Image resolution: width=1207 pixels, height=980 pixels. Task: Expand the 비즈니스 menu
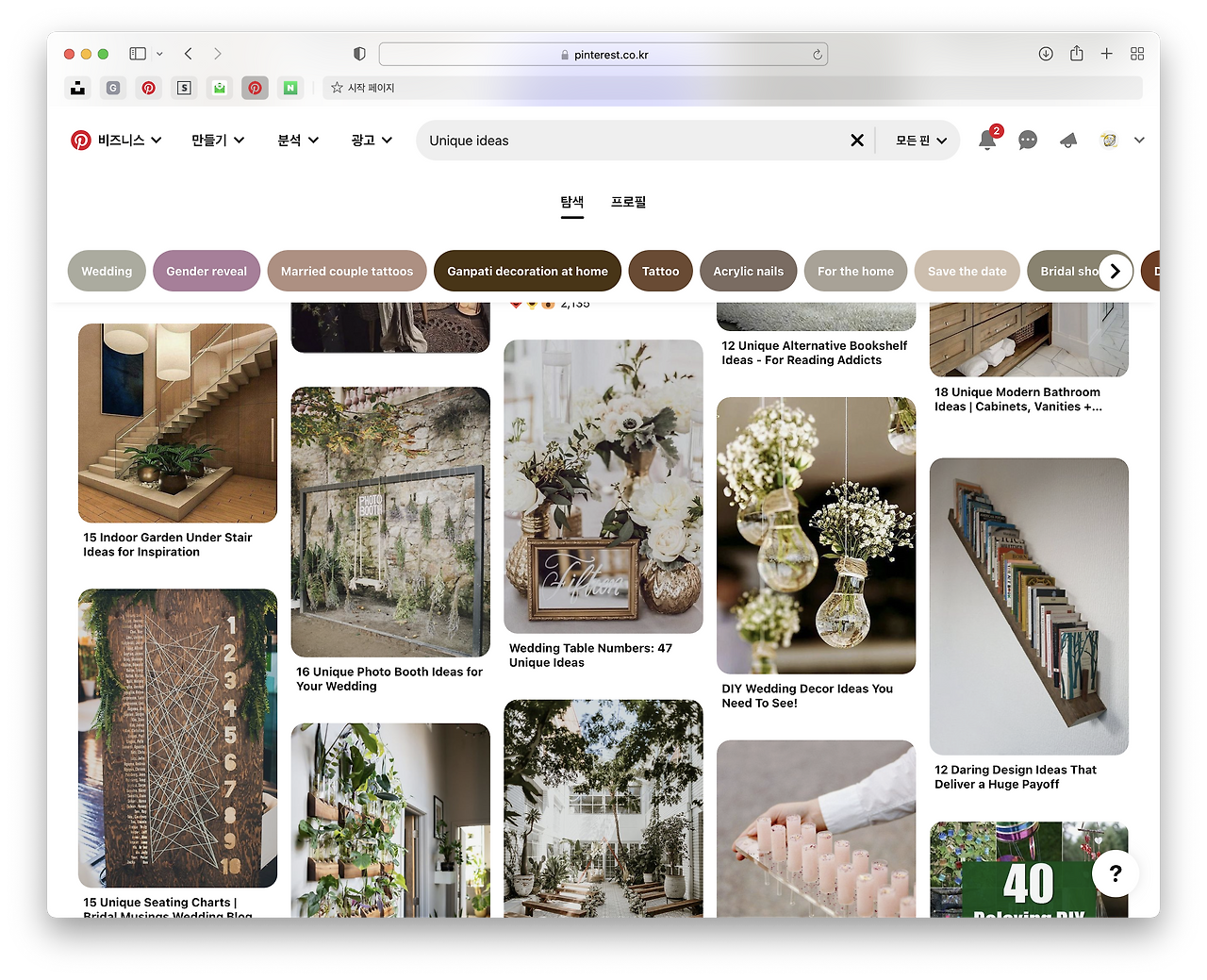coord(130,141)
